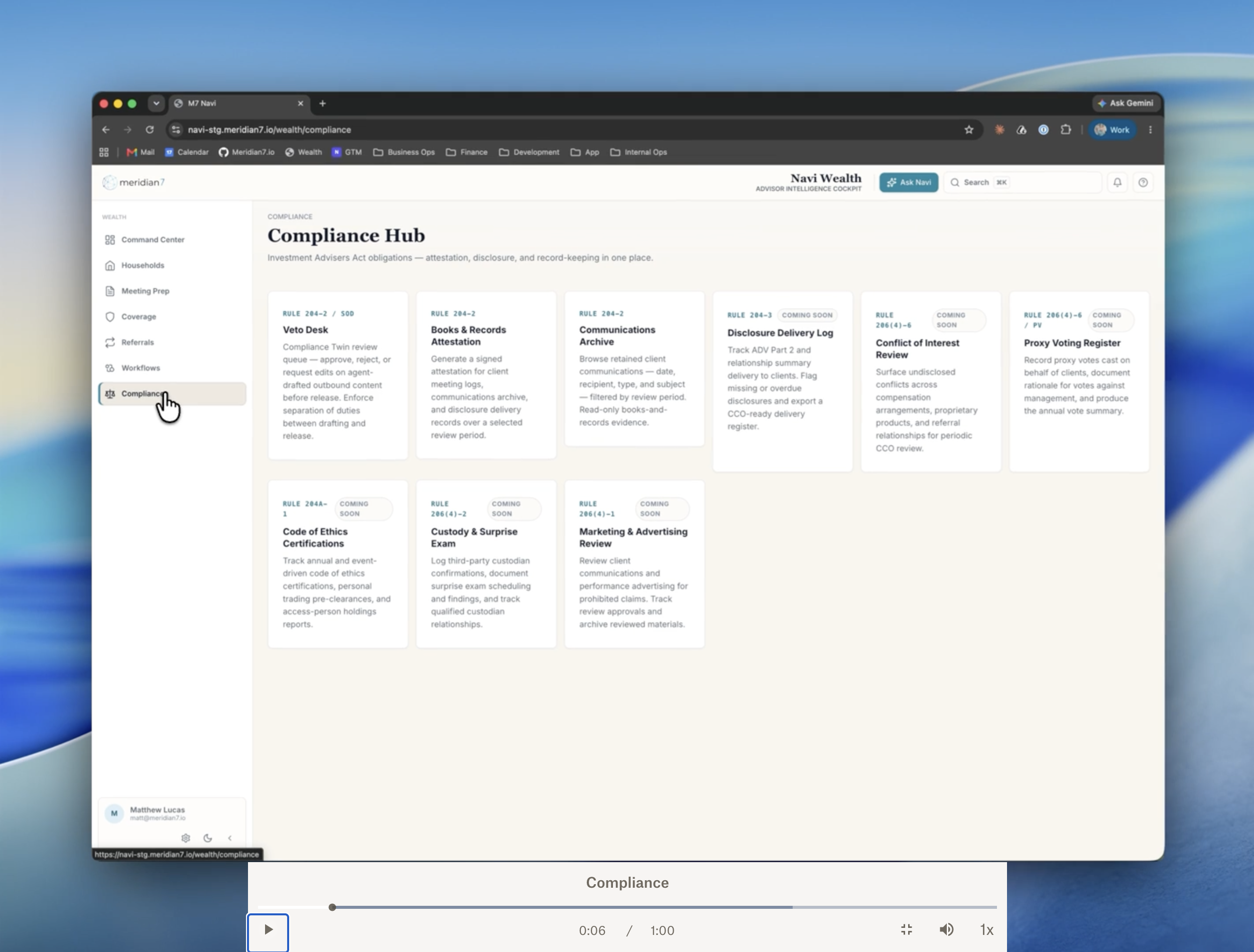1254x952 pixels.
Task: Click the "Navi Wealth" header title
Action: click(x=826, y=178)
